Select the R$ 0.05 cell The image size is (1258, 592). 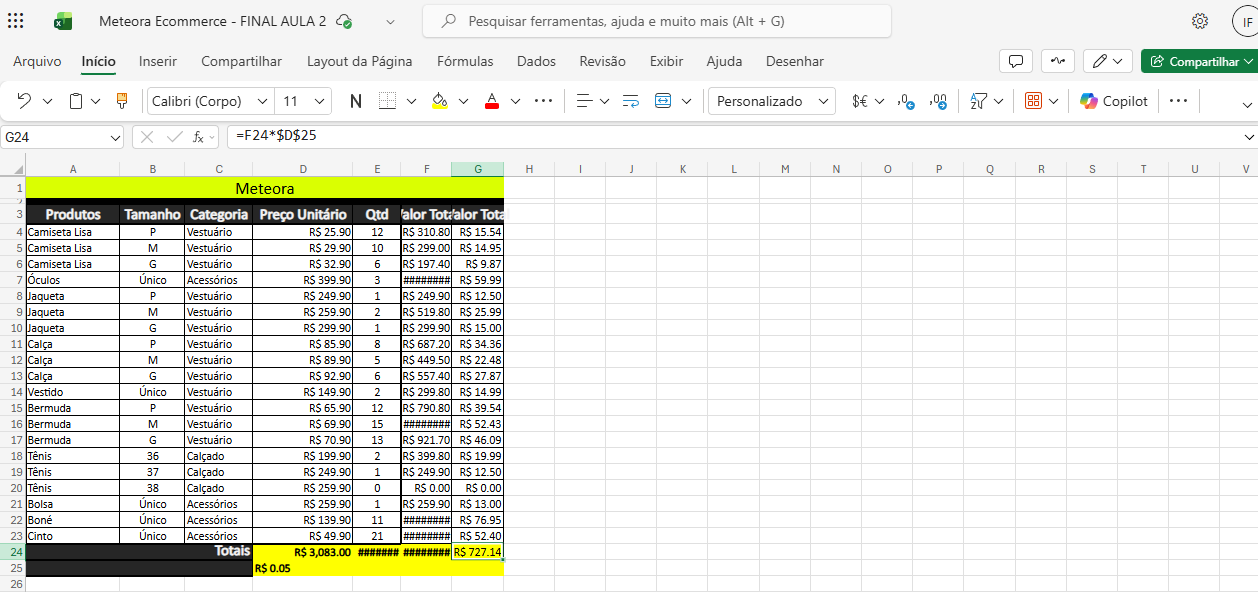tap(302, 568)
